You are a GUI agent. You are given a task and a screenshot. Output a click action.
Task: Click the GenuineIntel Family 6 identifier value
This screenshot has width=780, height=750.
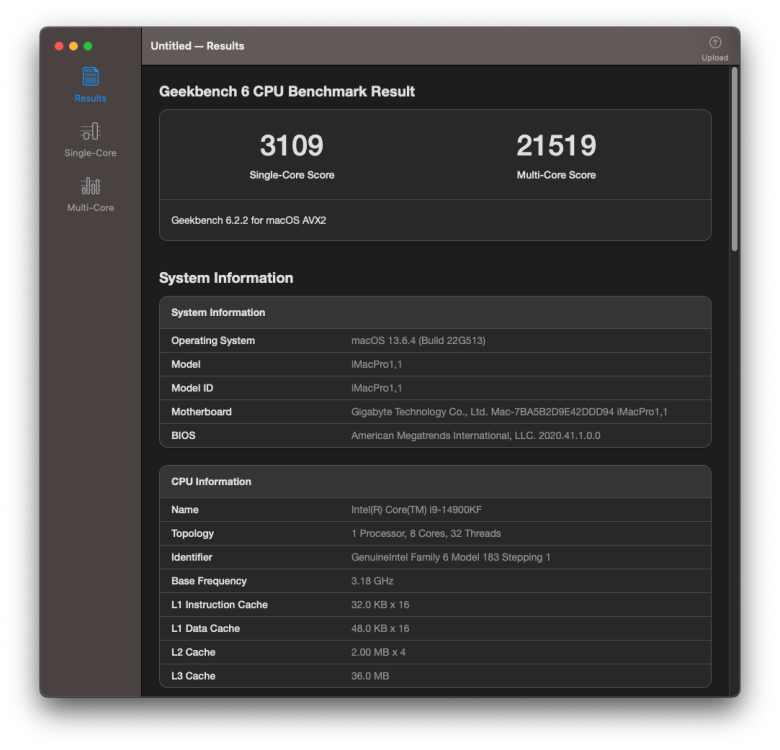(x=451, y=558)
